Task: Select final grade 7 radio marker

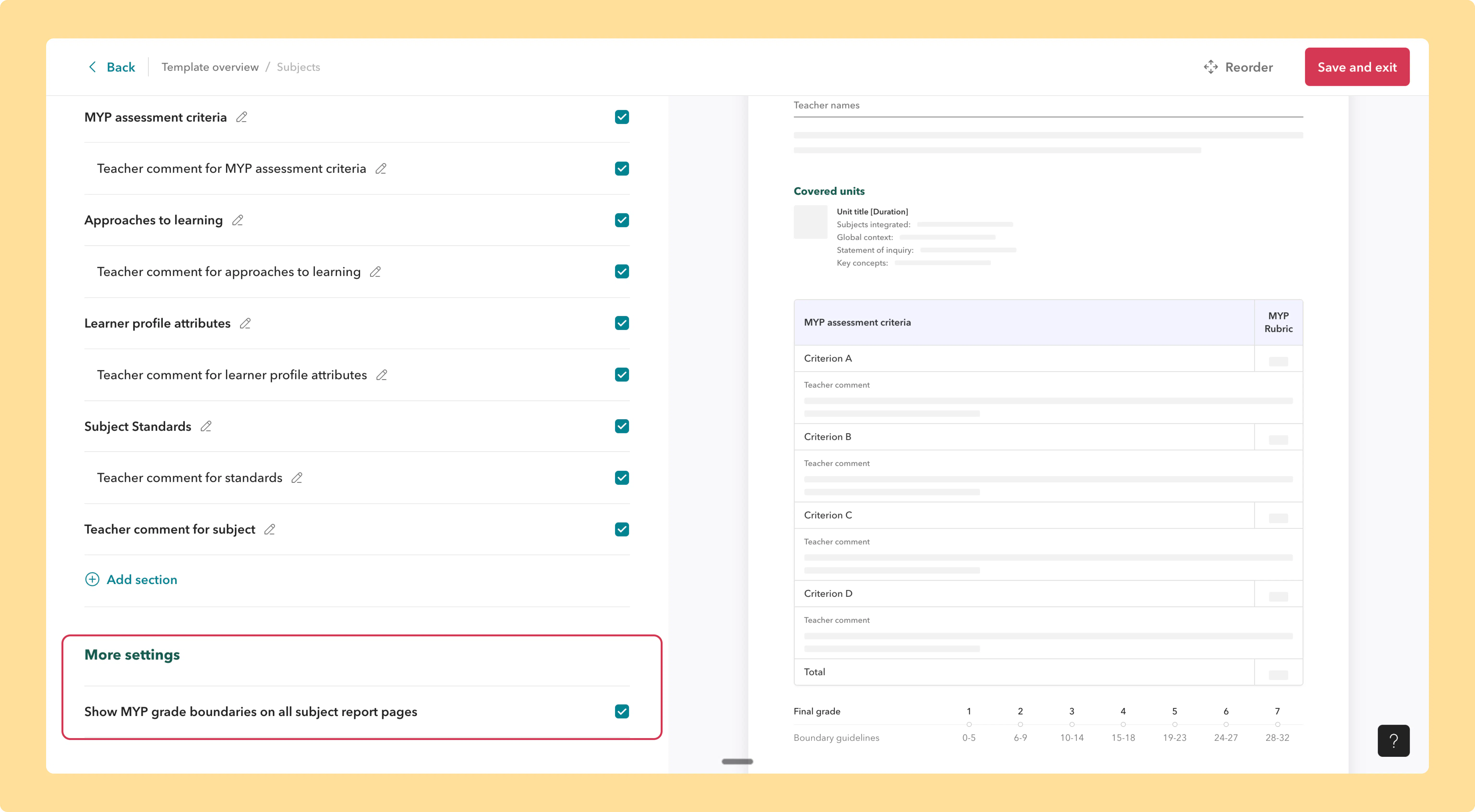Action: coord(1277,724)
